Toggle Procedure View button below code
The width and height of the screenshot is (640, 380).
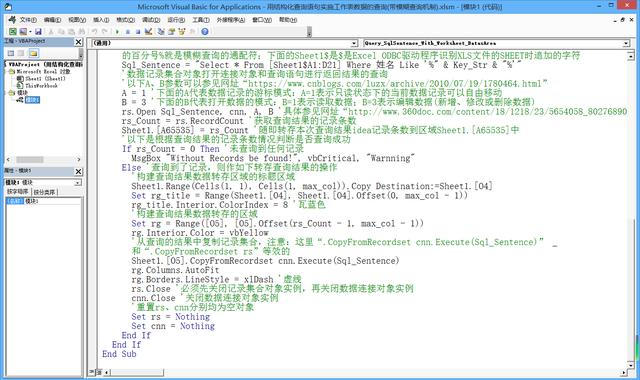(92, 372)
